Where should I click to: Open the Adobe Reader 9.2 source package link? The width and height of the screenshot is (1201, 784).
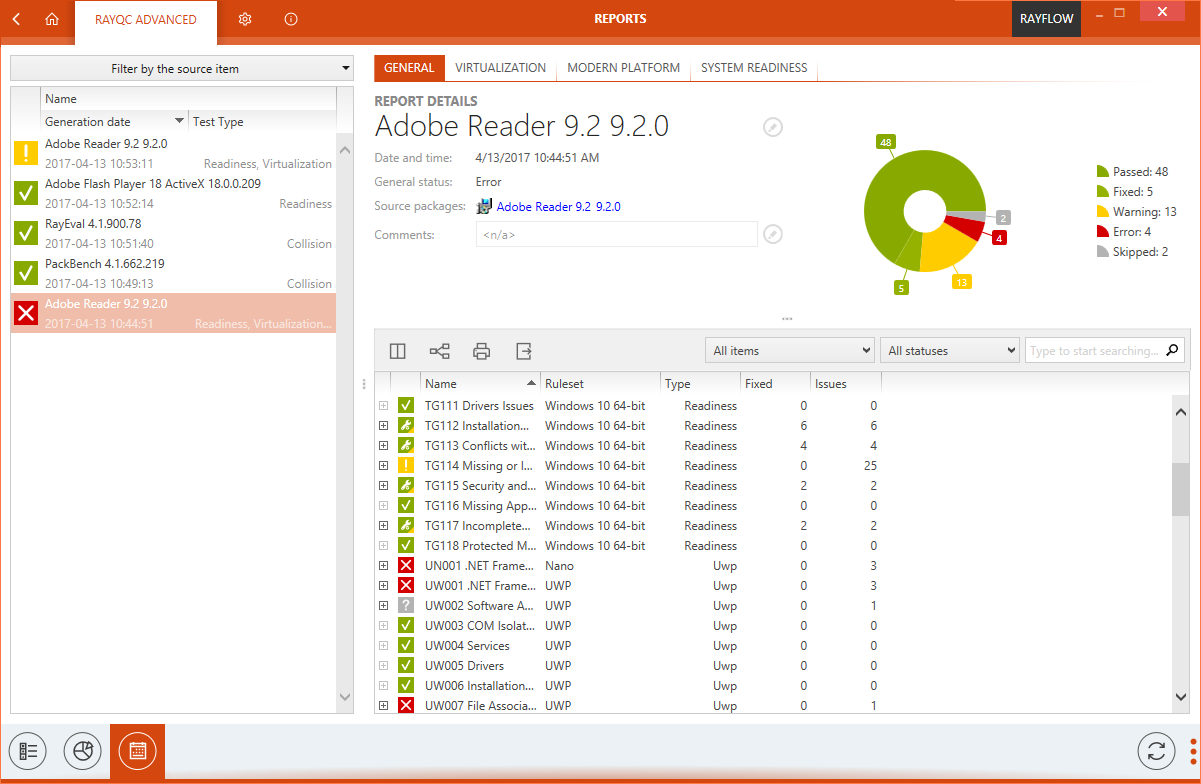coord(558,207)
